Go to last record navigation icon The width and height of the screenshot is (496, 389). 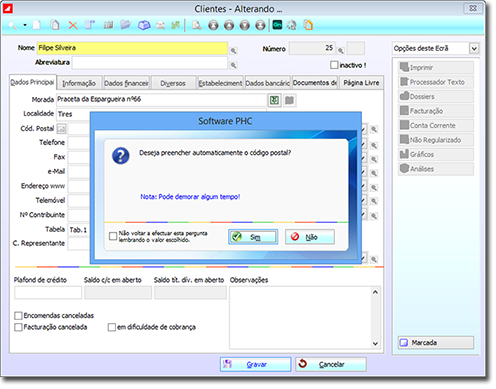coord(260,25)
